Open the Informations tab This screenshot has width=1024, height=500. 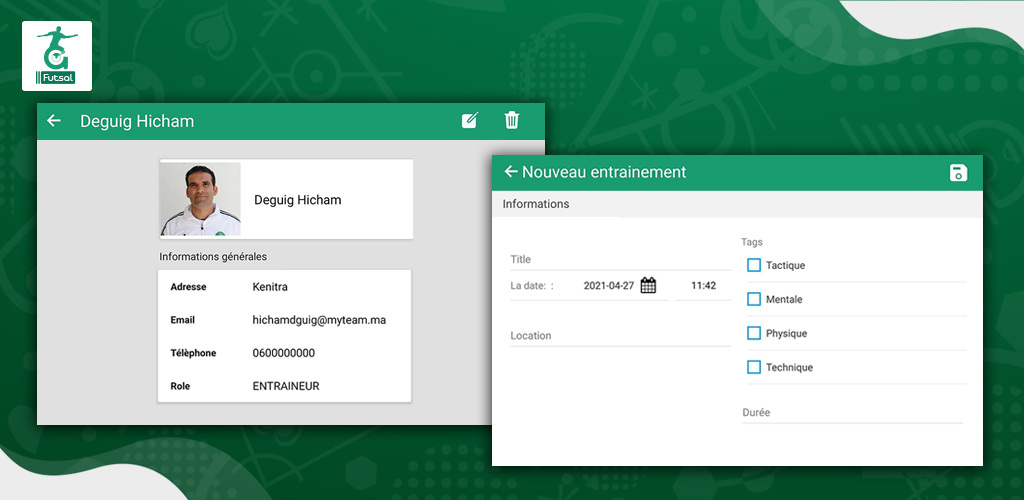(536, 204)
